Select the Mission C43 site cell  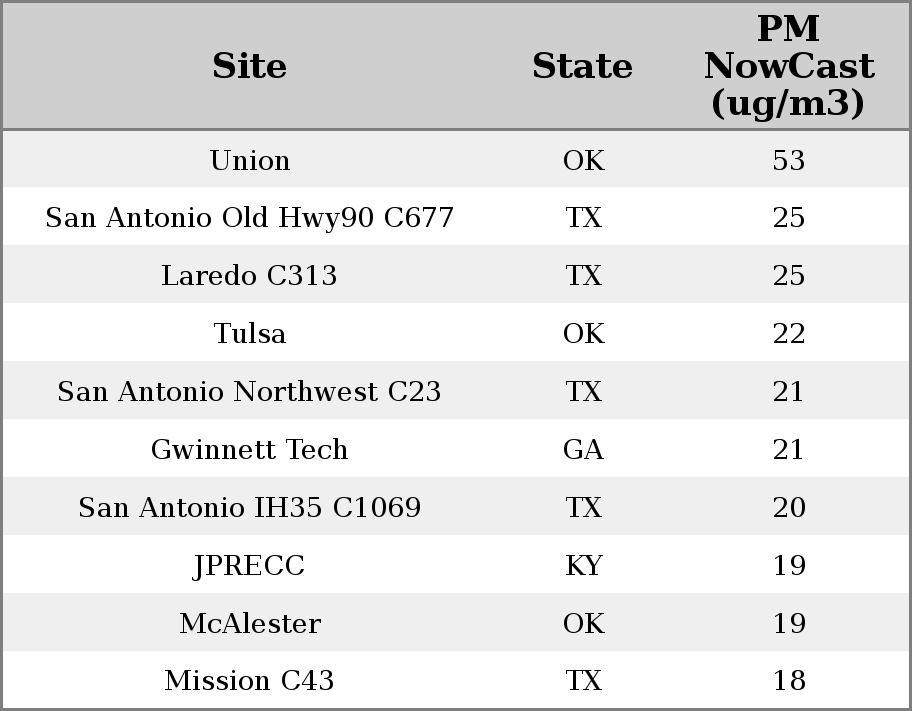[x=249, y=680]
